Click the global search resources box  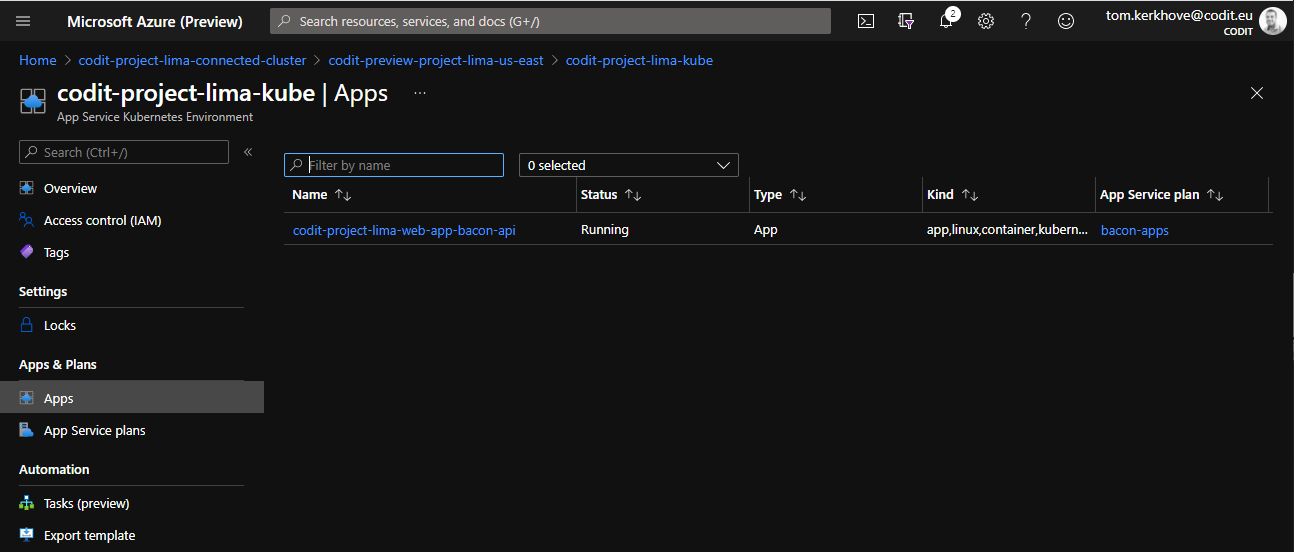click(550, 21)
